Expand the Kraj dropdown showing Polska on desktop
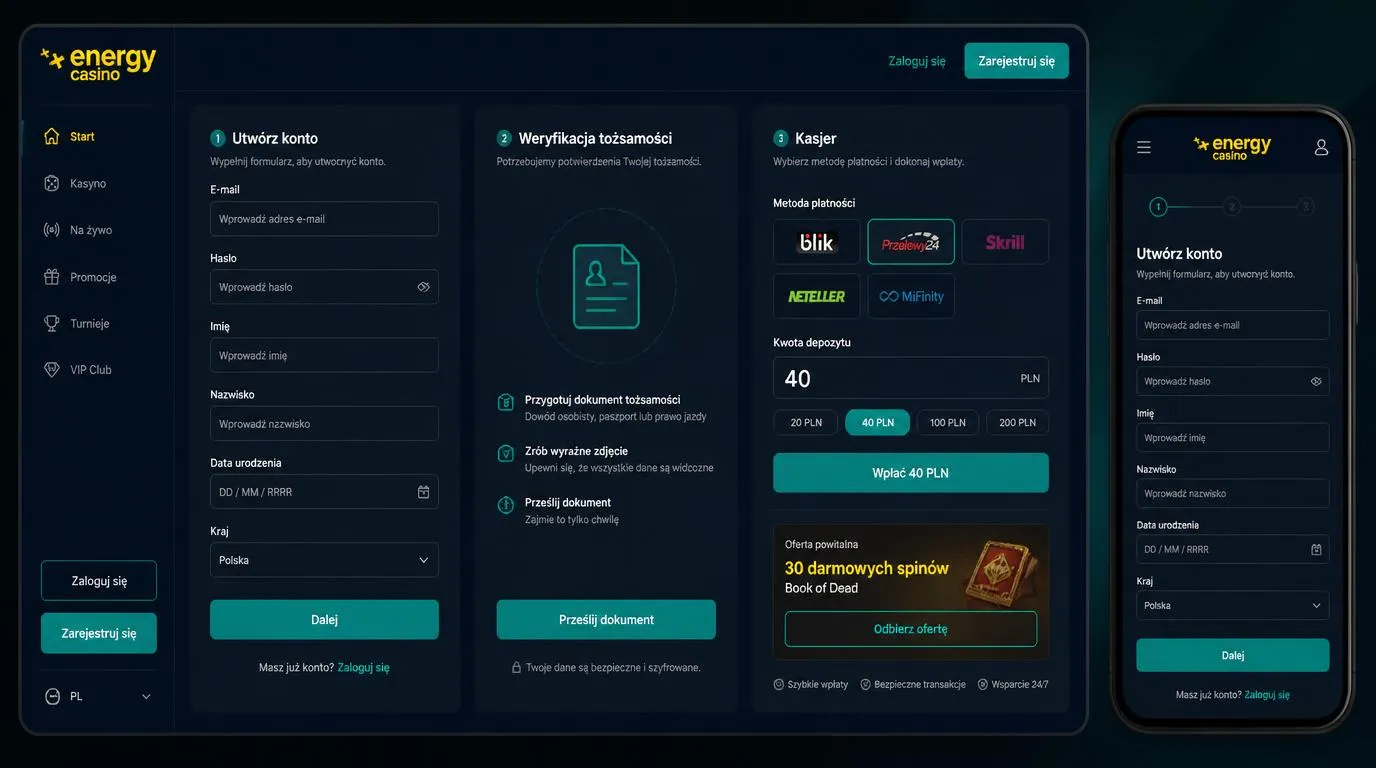Viewport: 1376px width, 768px height. point(324,560)
